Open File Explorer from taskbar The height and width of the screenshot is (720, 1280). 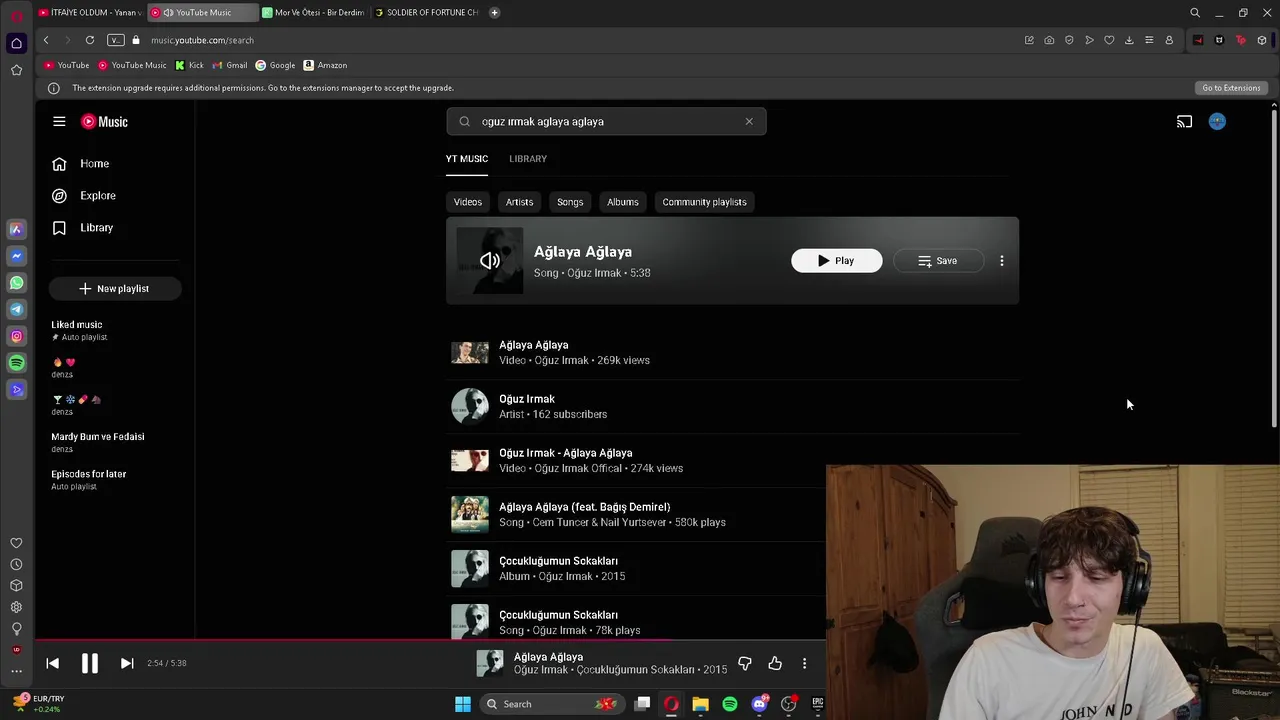click(x=700, y=704)
